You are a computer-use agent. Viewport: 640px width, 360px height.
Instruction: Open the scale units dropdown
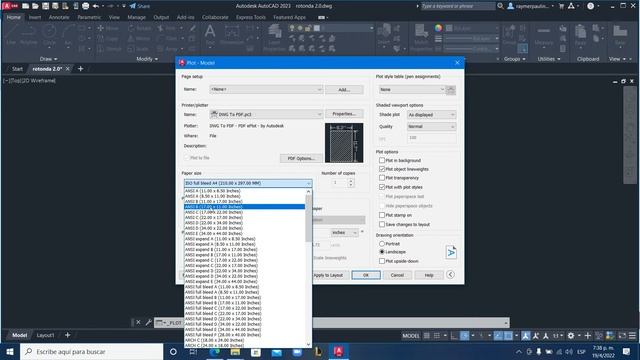[344, 233]
